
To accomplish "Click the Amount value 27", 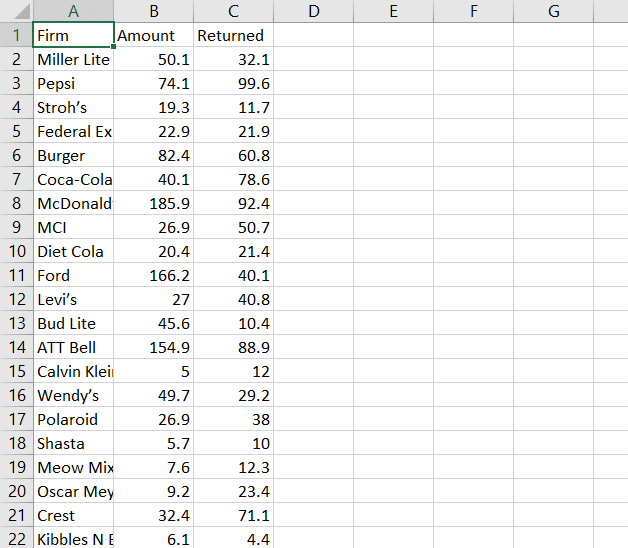I will (154, 299).
